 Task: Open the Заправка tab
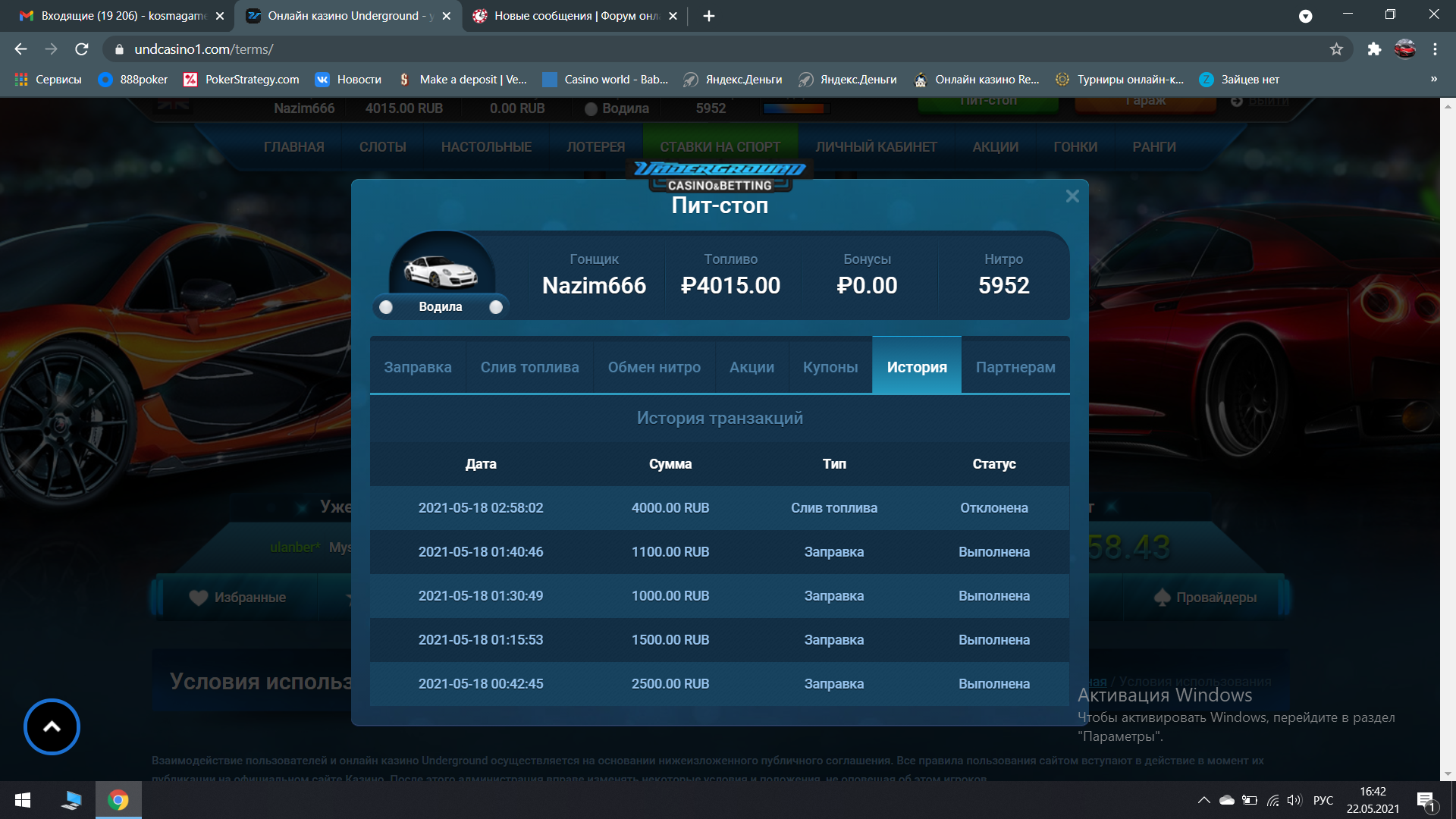(x=418, y=367)
